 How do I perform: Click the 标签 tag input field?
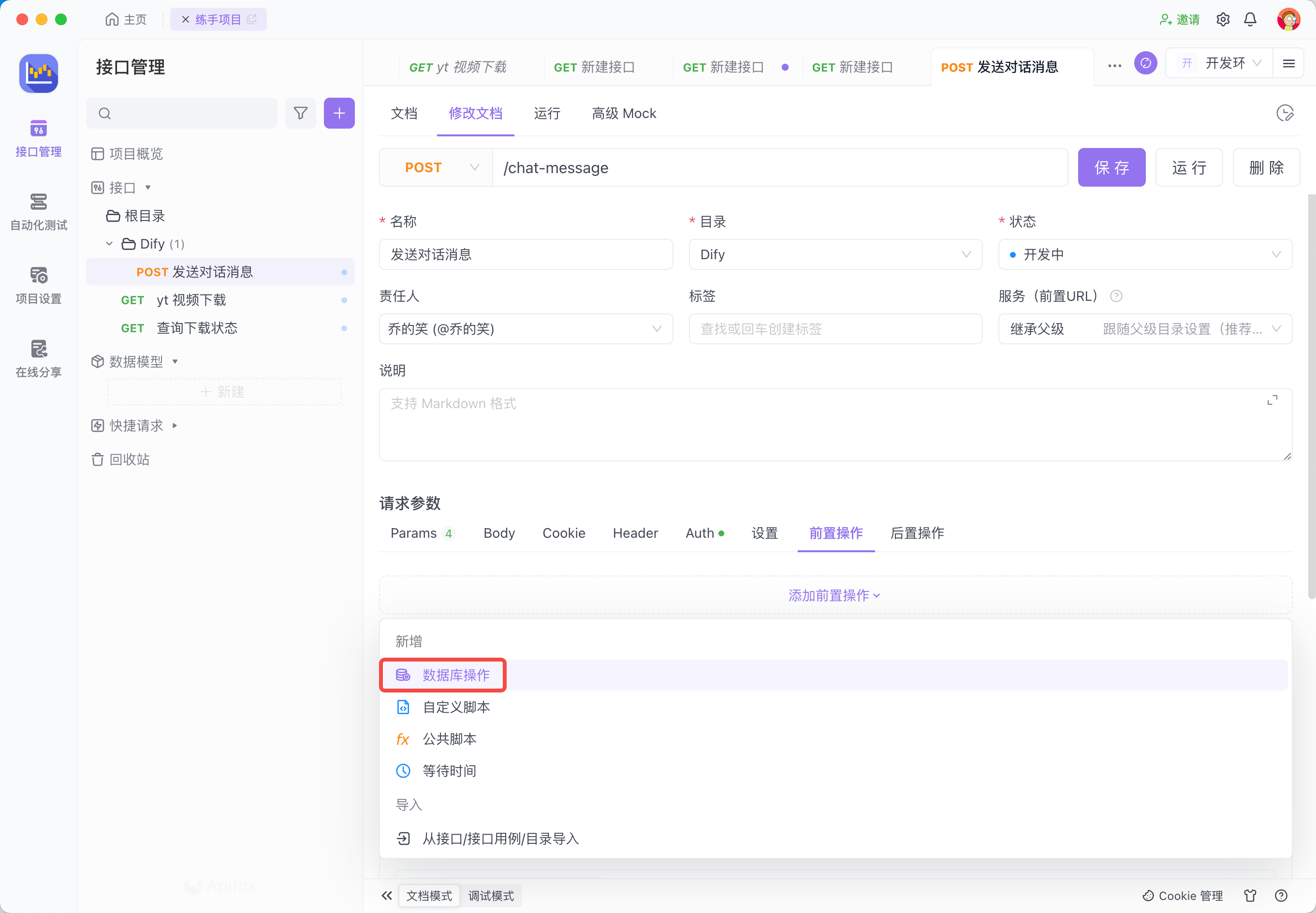(835, 329)
